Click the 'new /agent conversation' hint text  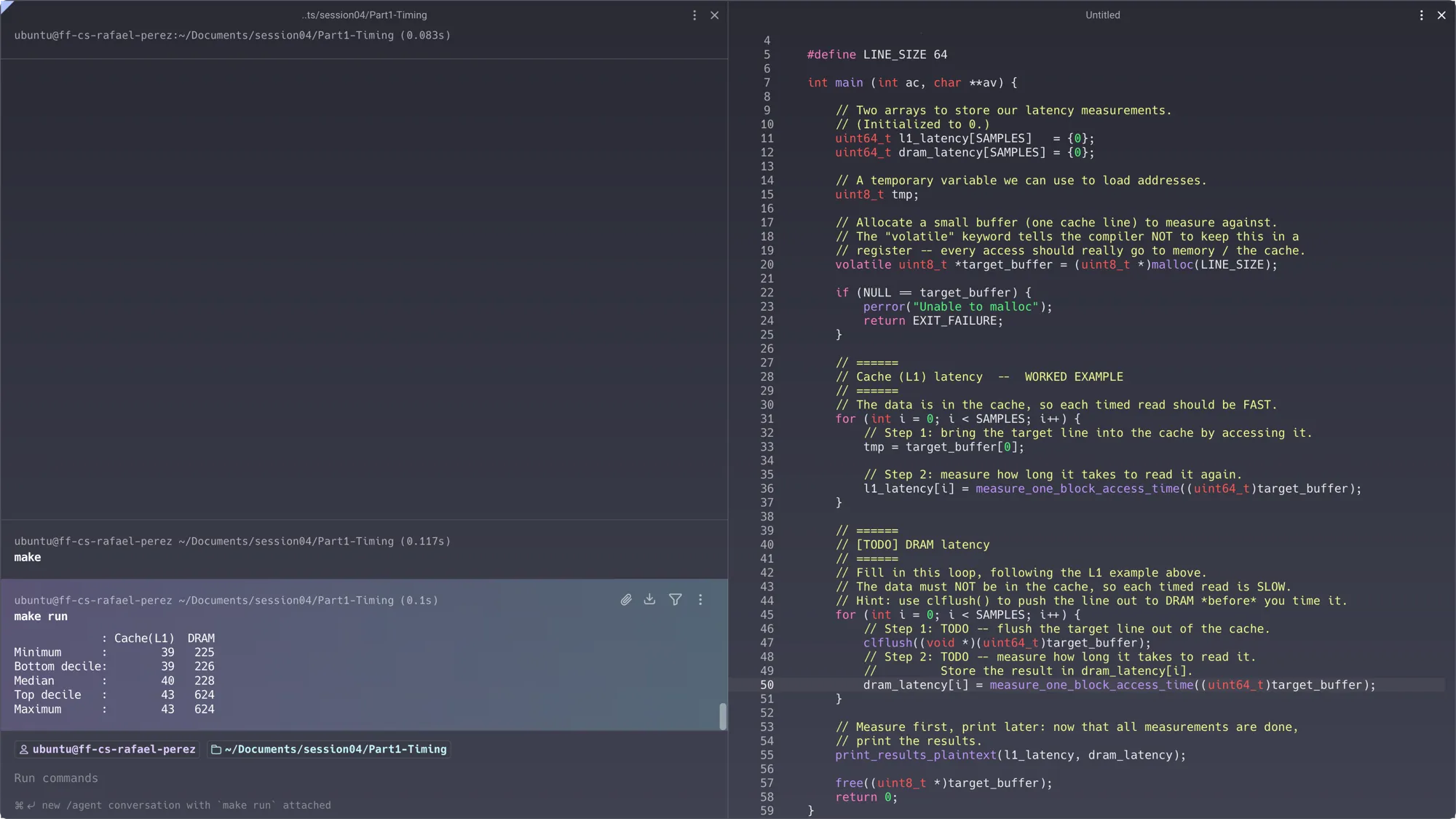[186, 805]
